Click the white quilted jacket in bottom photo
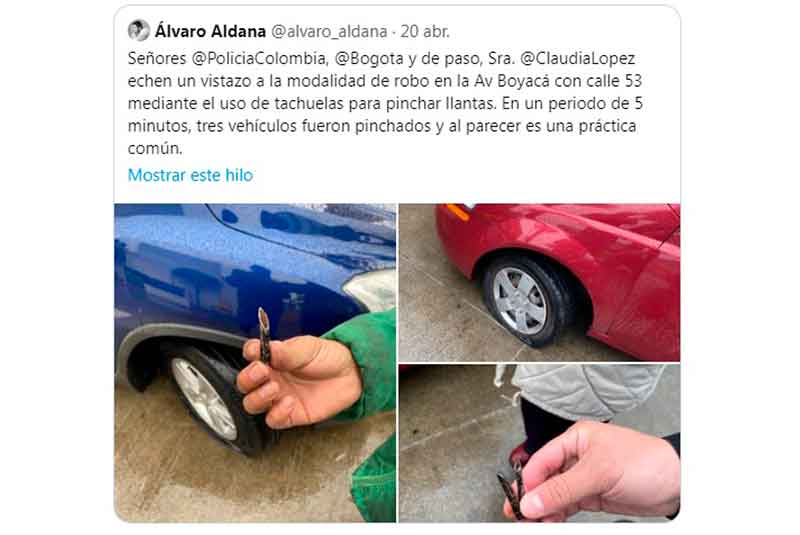The image size is (800, 535). tap(587, 390)
